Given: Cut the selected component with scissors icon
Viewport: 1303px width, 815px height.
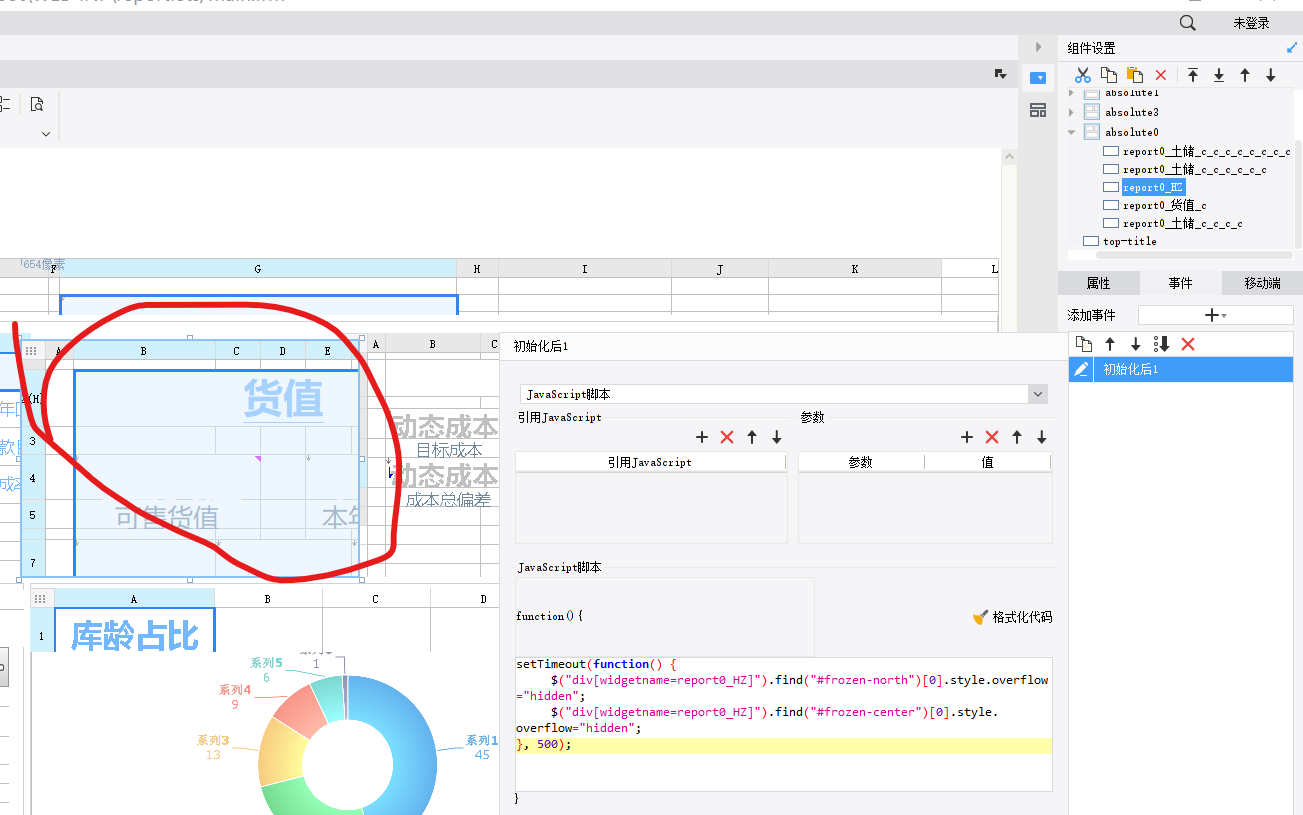Looking at the screenshot, I should pyautogui.click(x=1082, y=75).
